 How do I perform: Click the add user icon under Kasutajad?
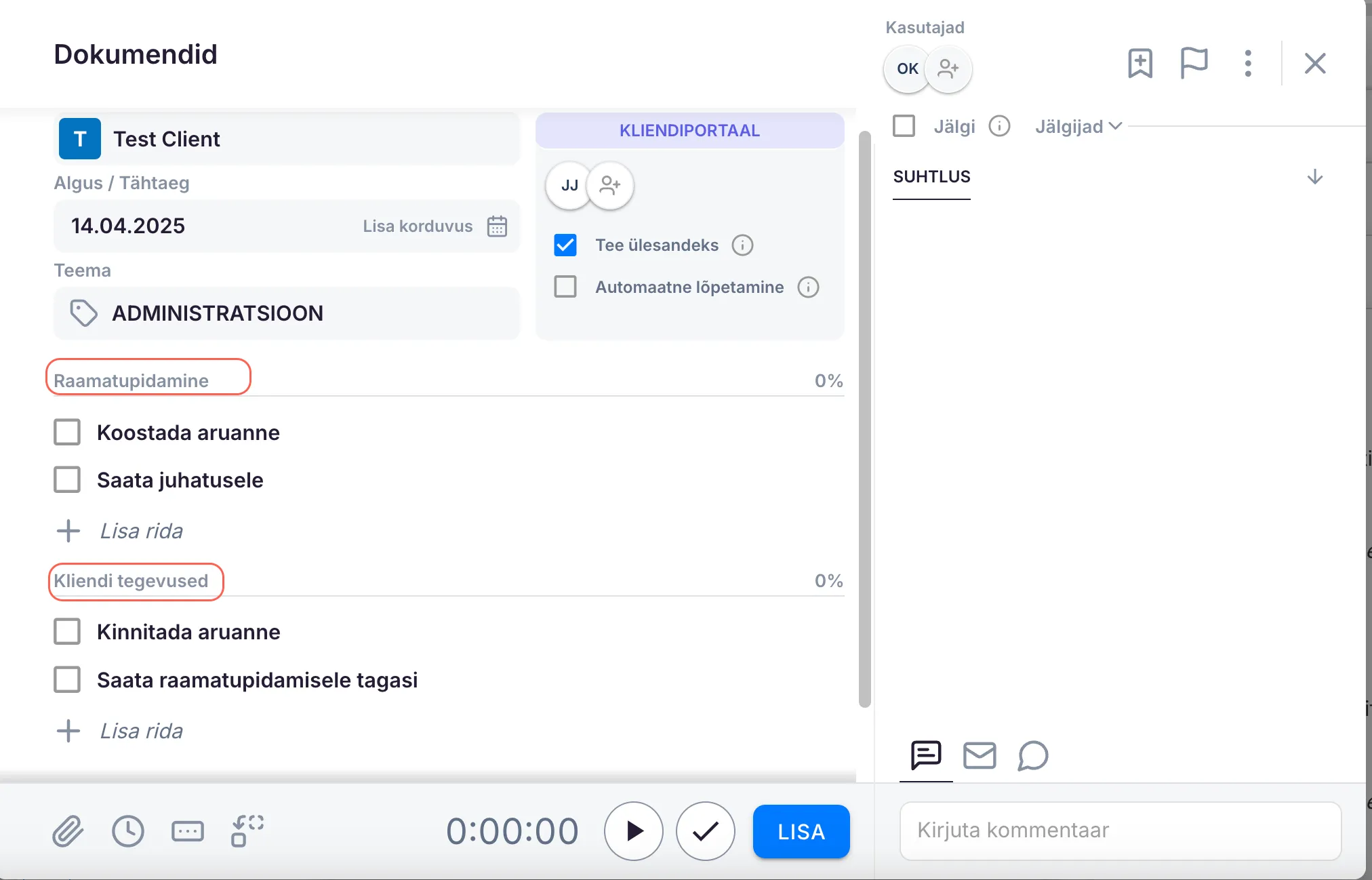pos(948,69)
